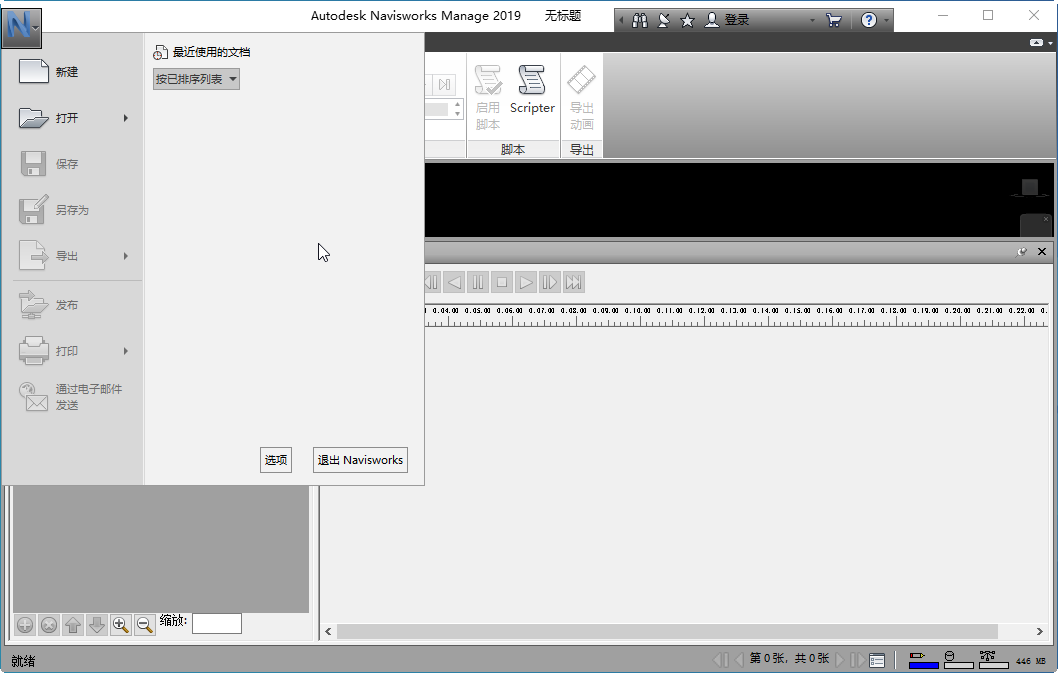1058x673 pixels.
Task: Click the 0.20.00 mark on timeline ruler
Action: [957, 311]
